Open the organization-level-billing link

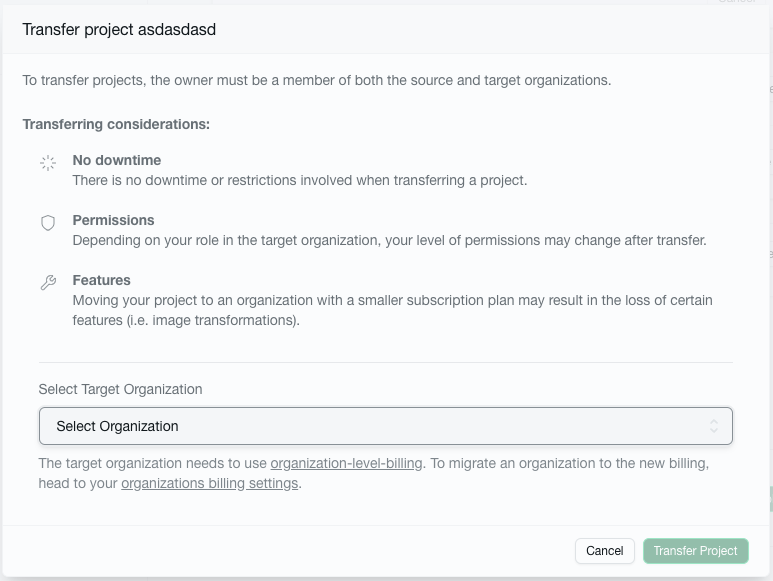coord(346,463)
